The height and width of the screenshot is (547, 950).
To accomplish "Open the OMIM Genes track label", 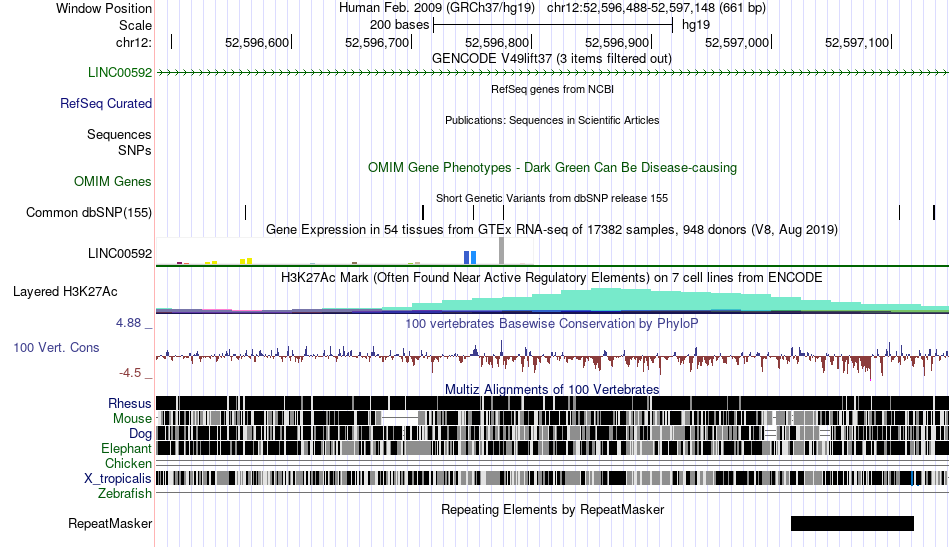I will tap(113, 182).
